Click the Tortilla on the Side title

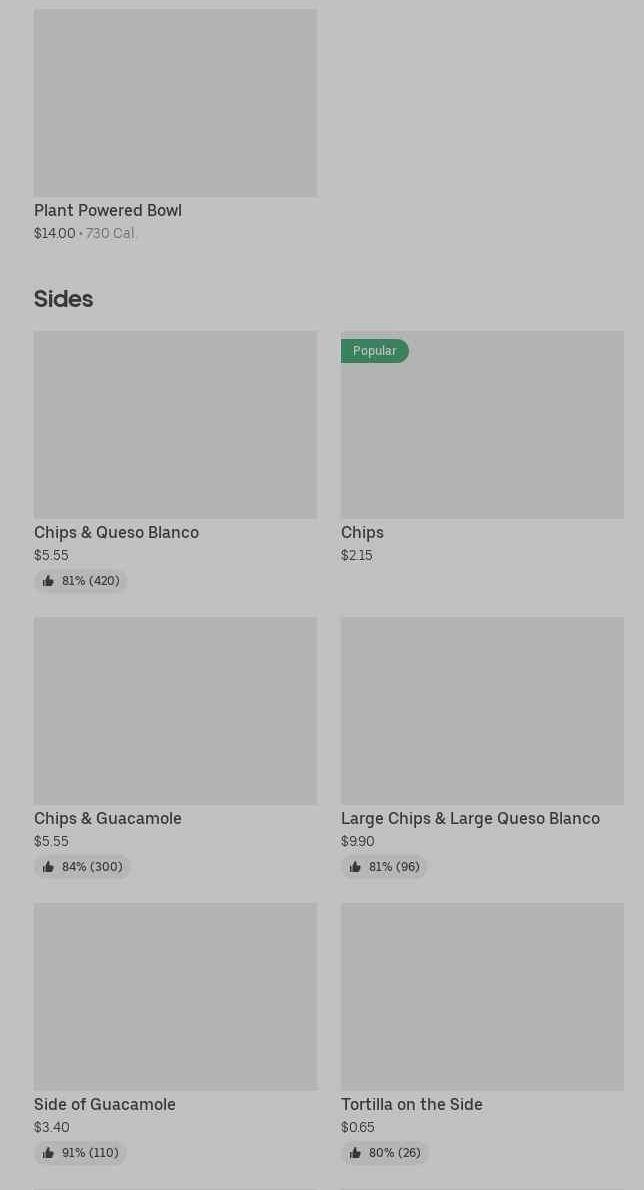[x=412, y=1105]
